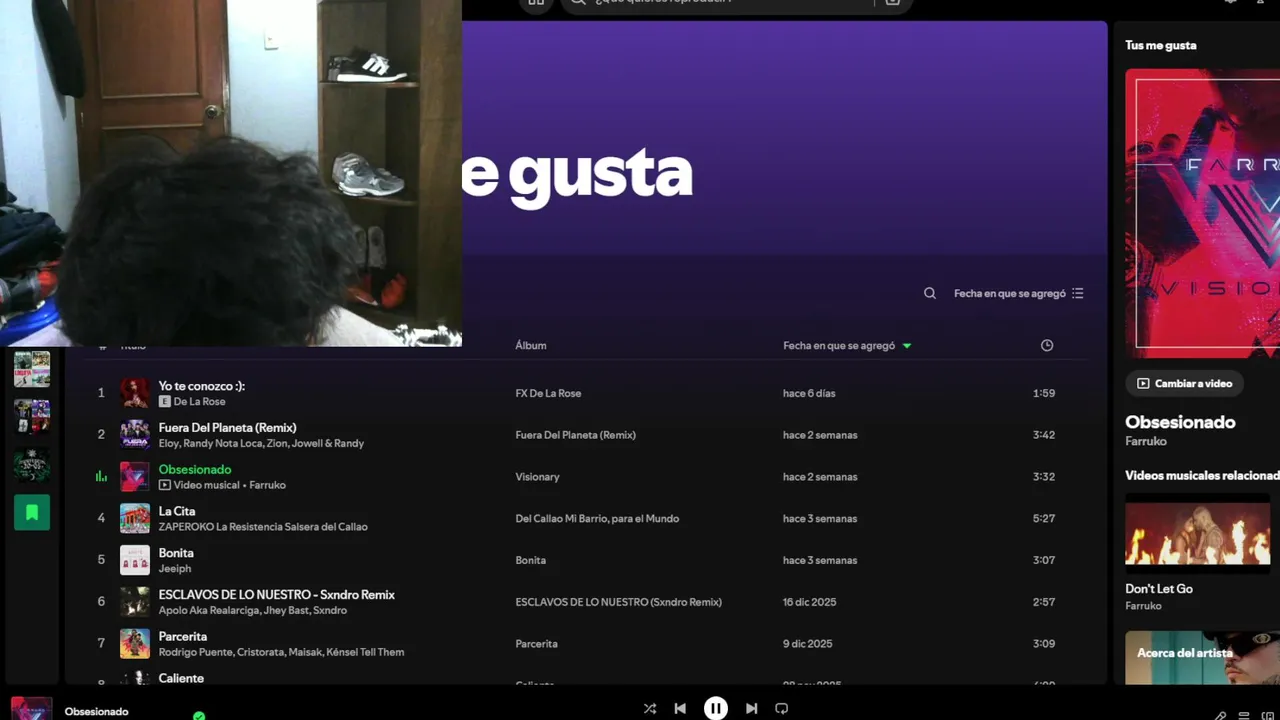Image resolution: width=1280 pixels, height=720 pixels.
Task: Open the 'Acerca del artista' card
Action: click(x=1202, y=658)
